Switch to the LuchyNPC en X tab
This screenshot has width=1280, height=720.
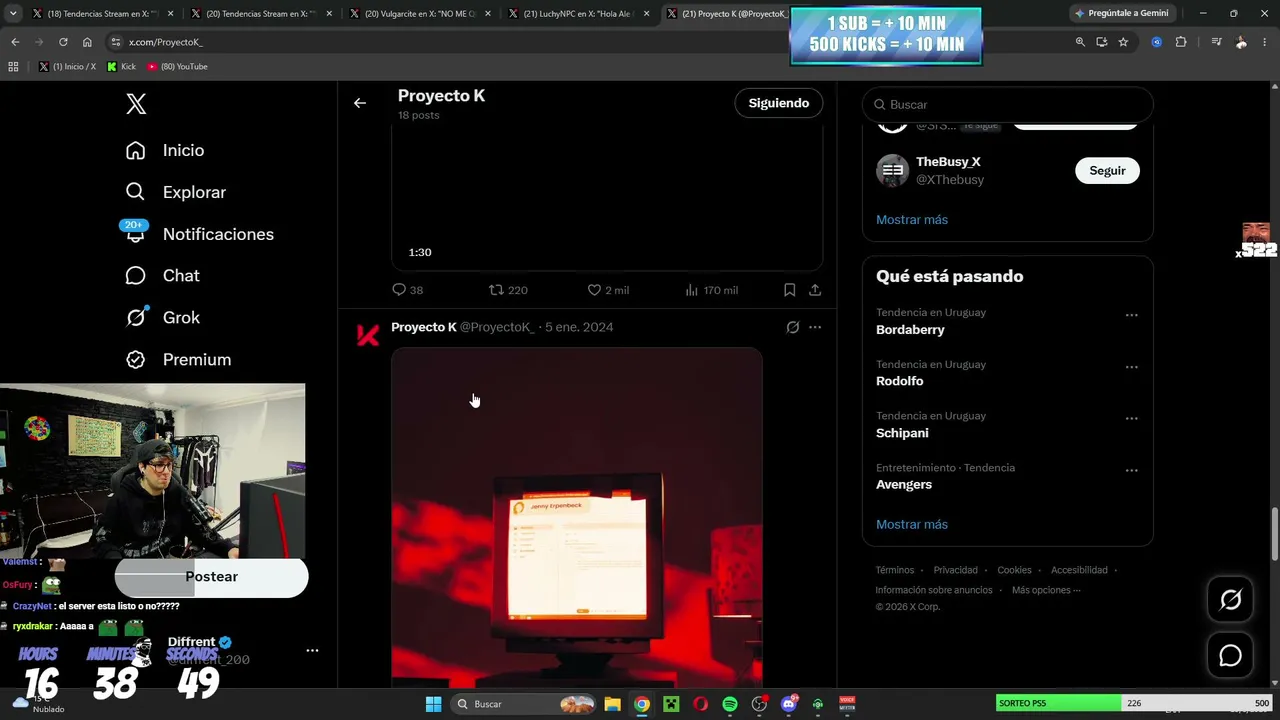point(579,14)
